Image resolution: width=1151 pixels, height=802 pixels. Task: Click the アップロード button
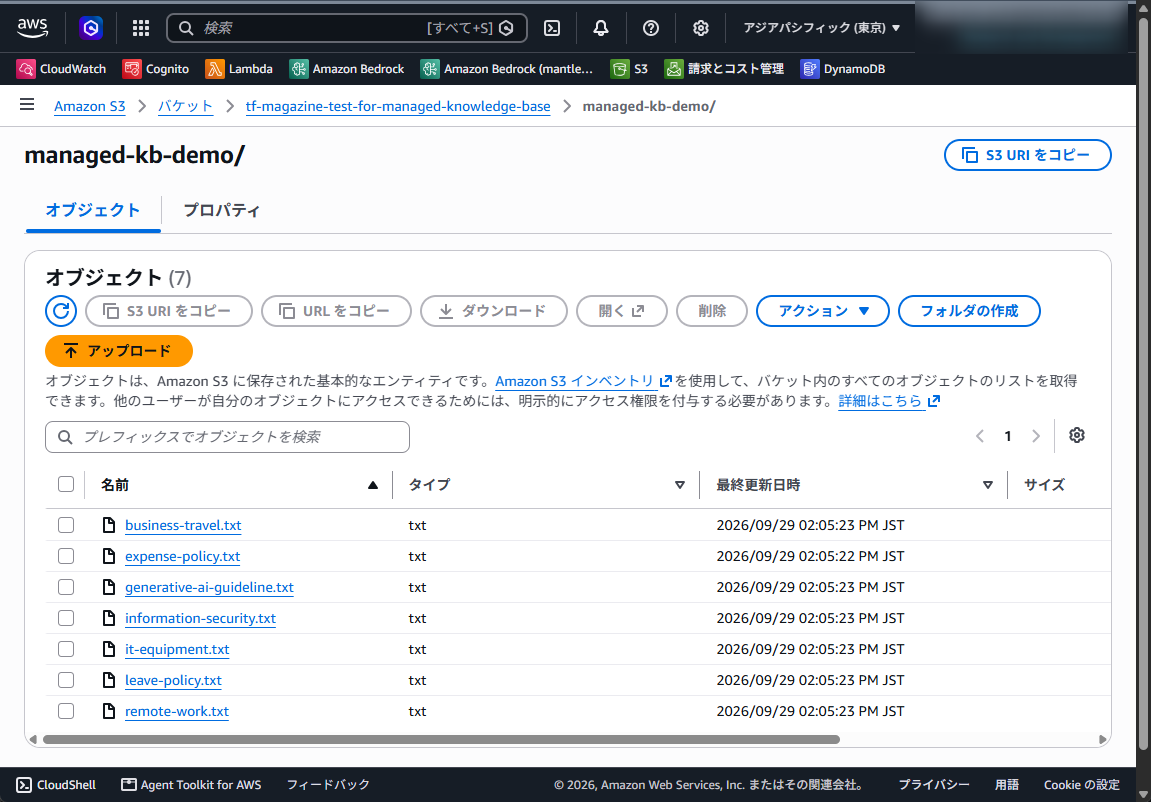point(119,351)
